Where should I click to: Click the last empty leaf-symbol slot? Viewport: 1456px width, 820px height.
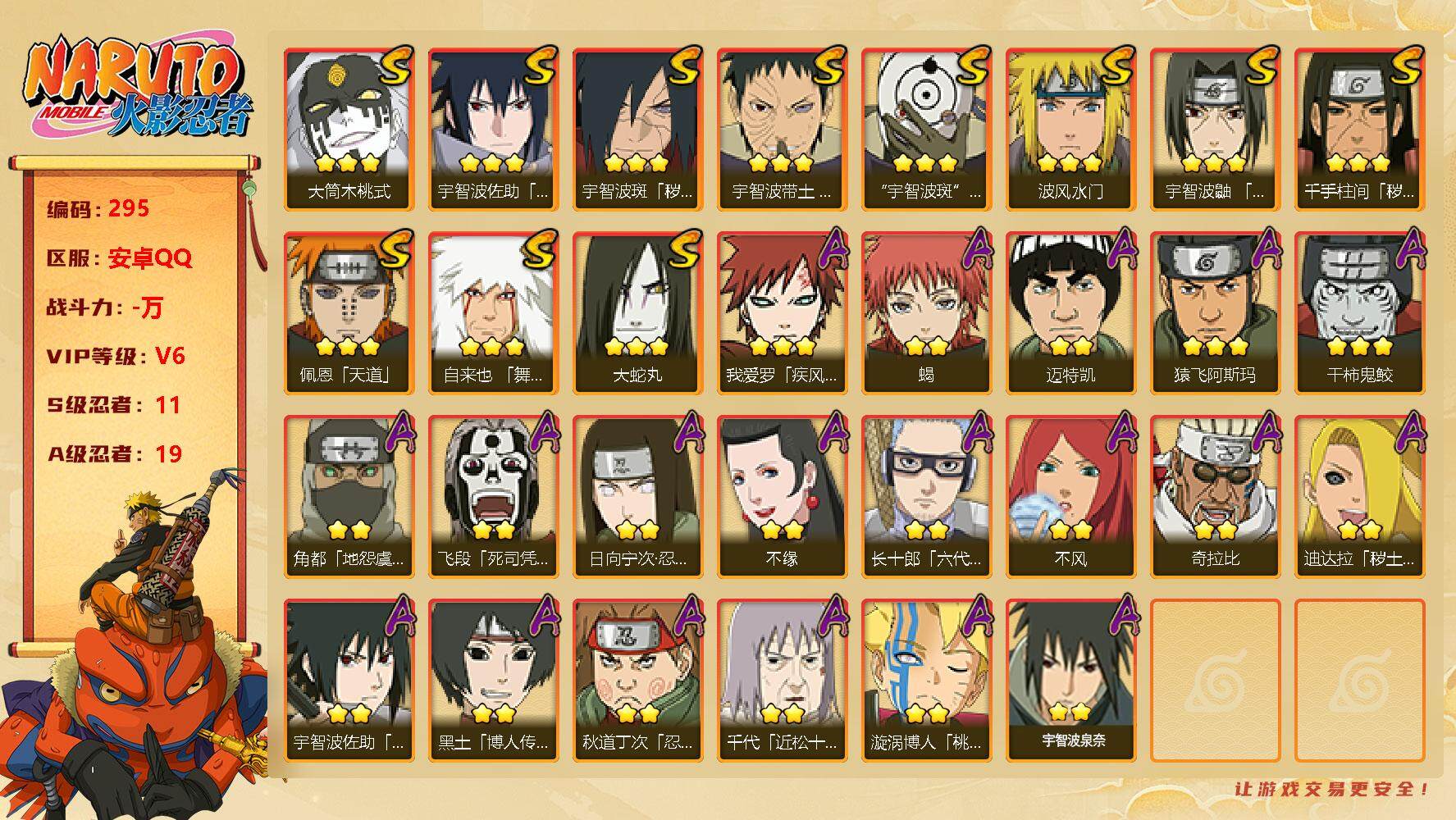pos(1359,681)
